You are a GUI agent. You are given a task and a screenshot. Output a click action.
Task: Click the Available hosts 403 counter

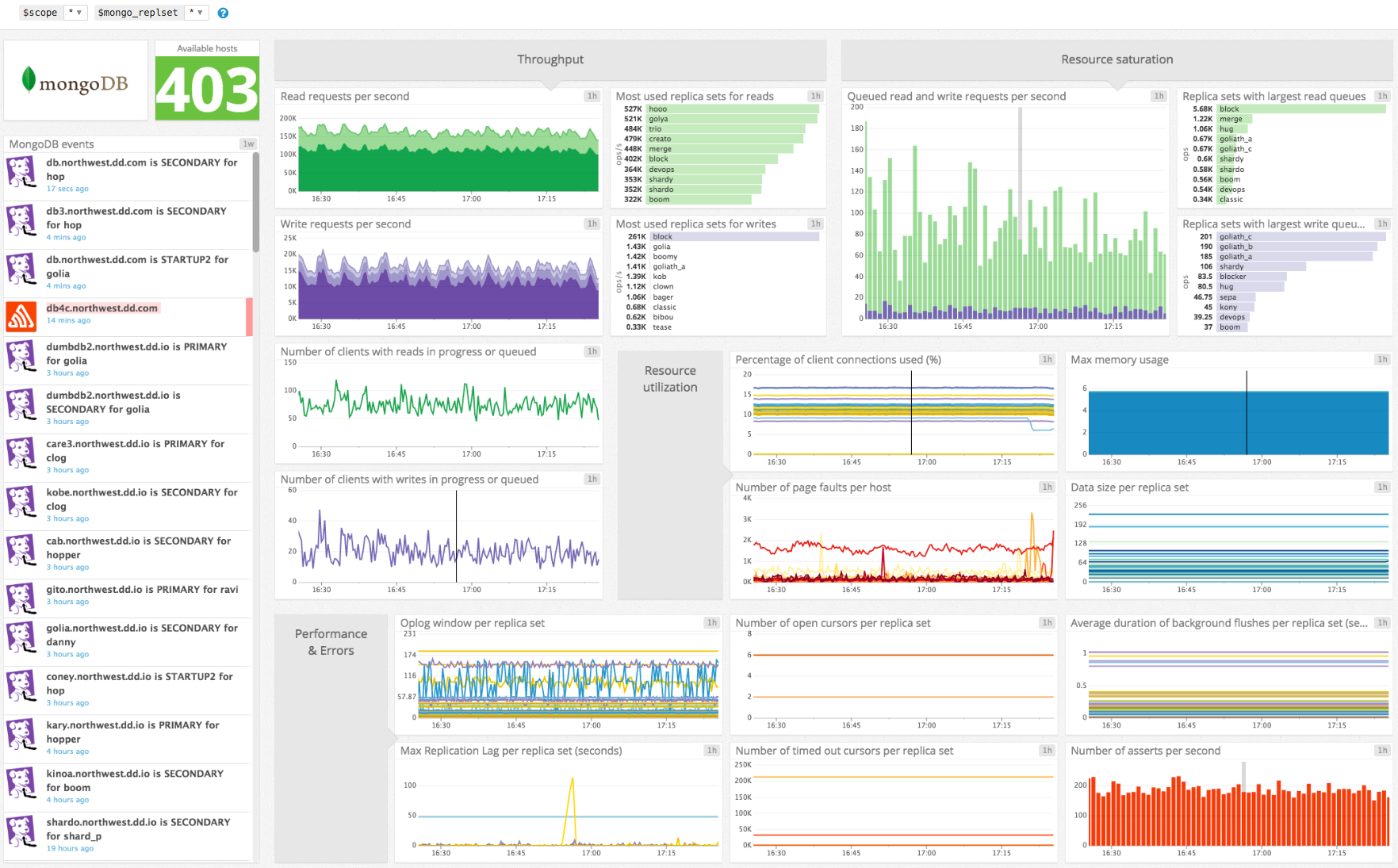[x=206, y=90]
